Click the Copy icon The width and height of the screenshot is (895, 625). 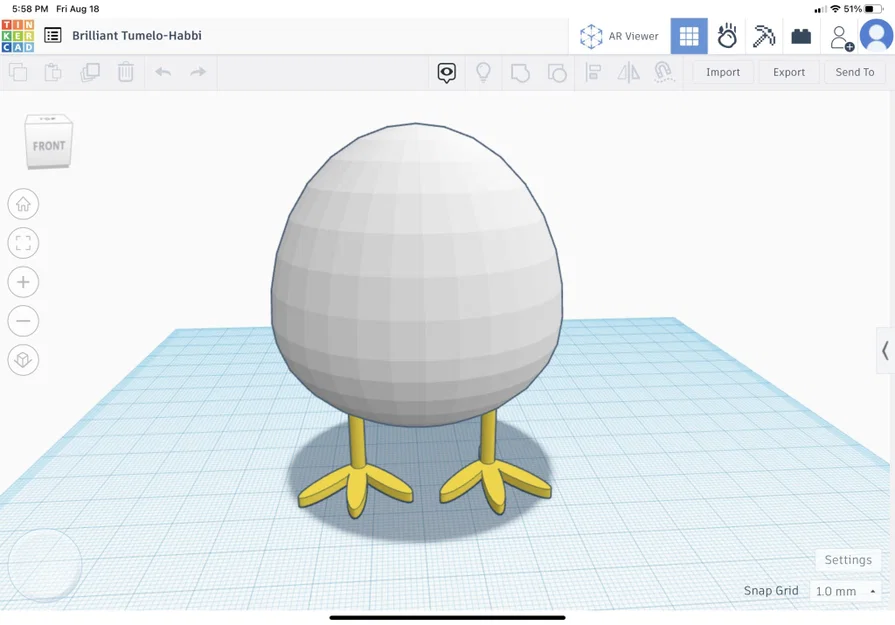pos(18,72)
